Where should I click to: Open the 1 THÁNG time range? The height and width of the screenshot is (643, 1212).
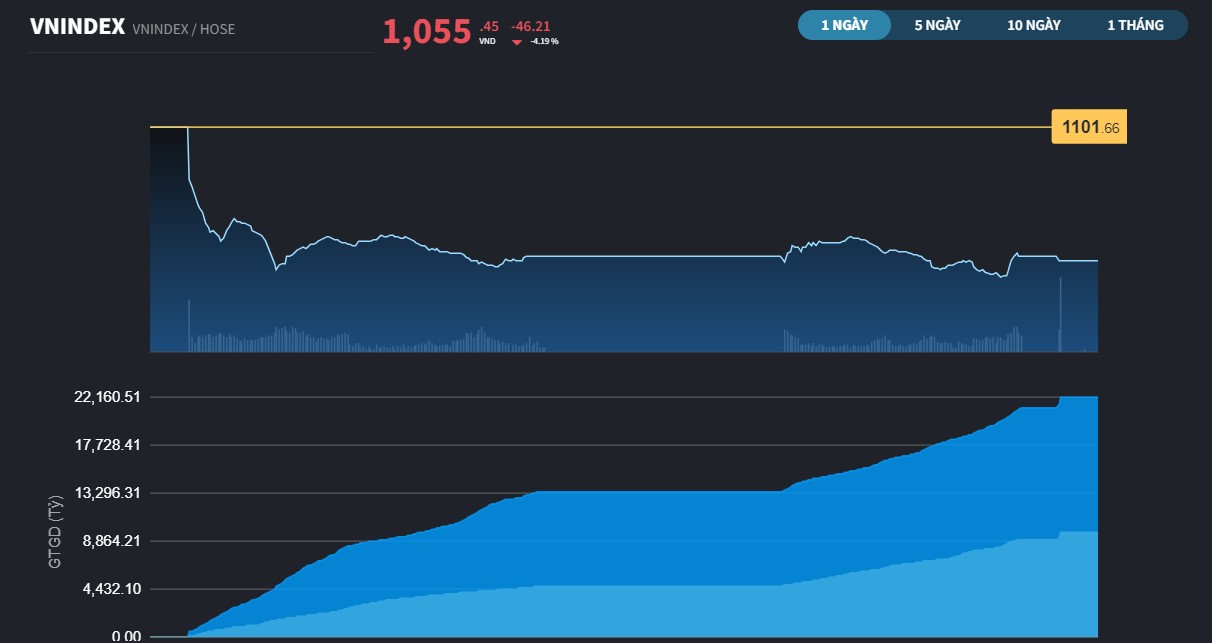point(1135,25)
